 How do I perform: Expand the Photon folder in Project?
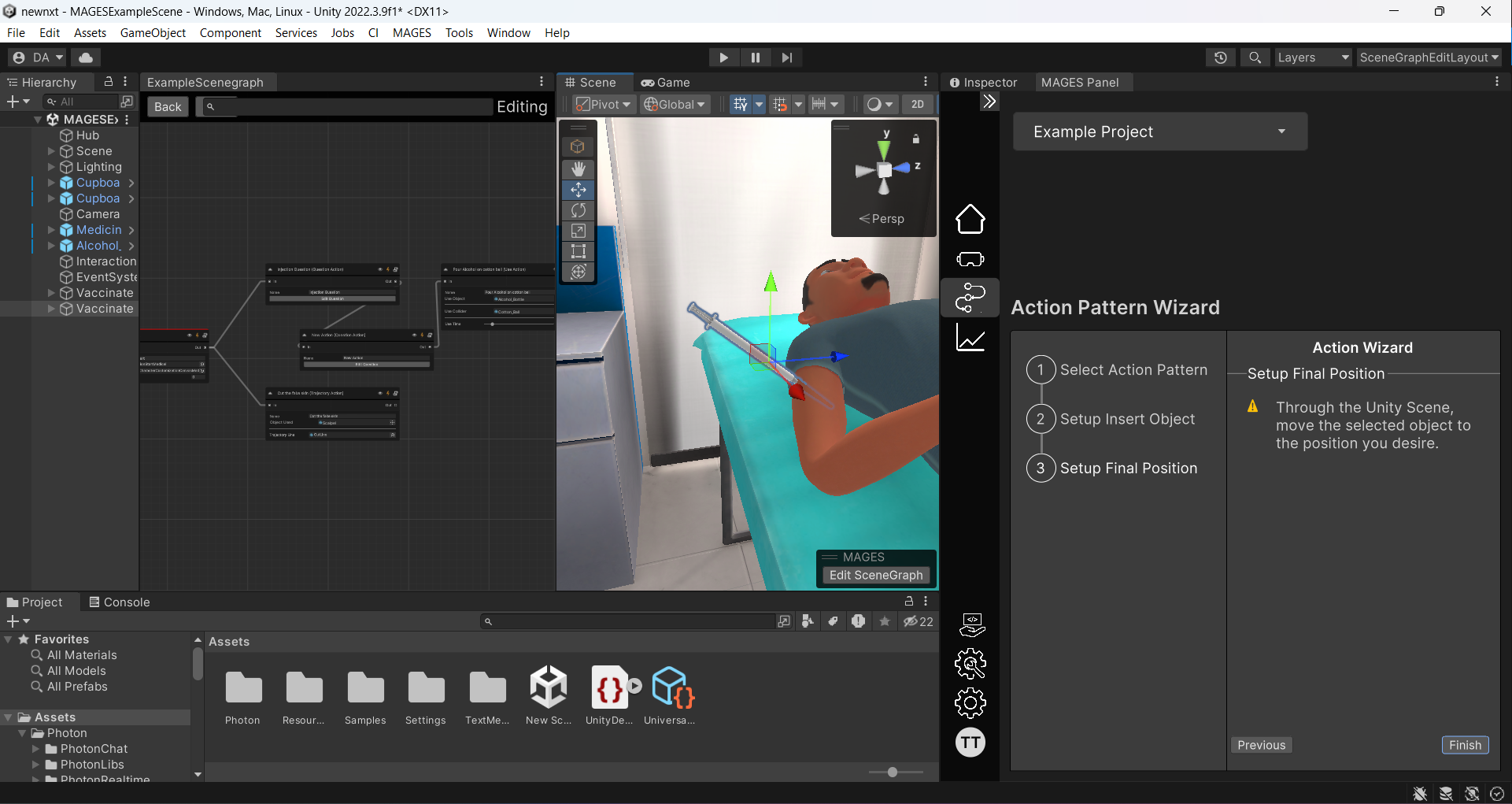22,733
